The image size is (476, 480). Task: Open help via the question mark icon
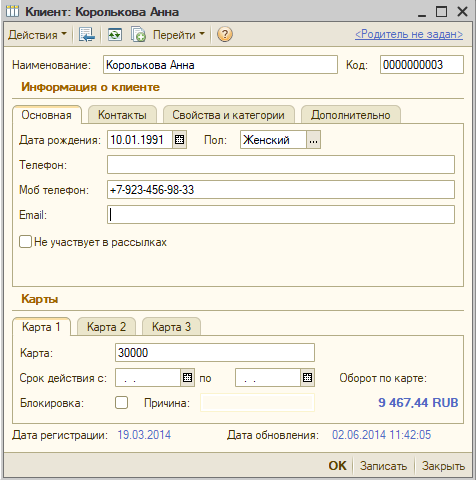coord(225,34)
